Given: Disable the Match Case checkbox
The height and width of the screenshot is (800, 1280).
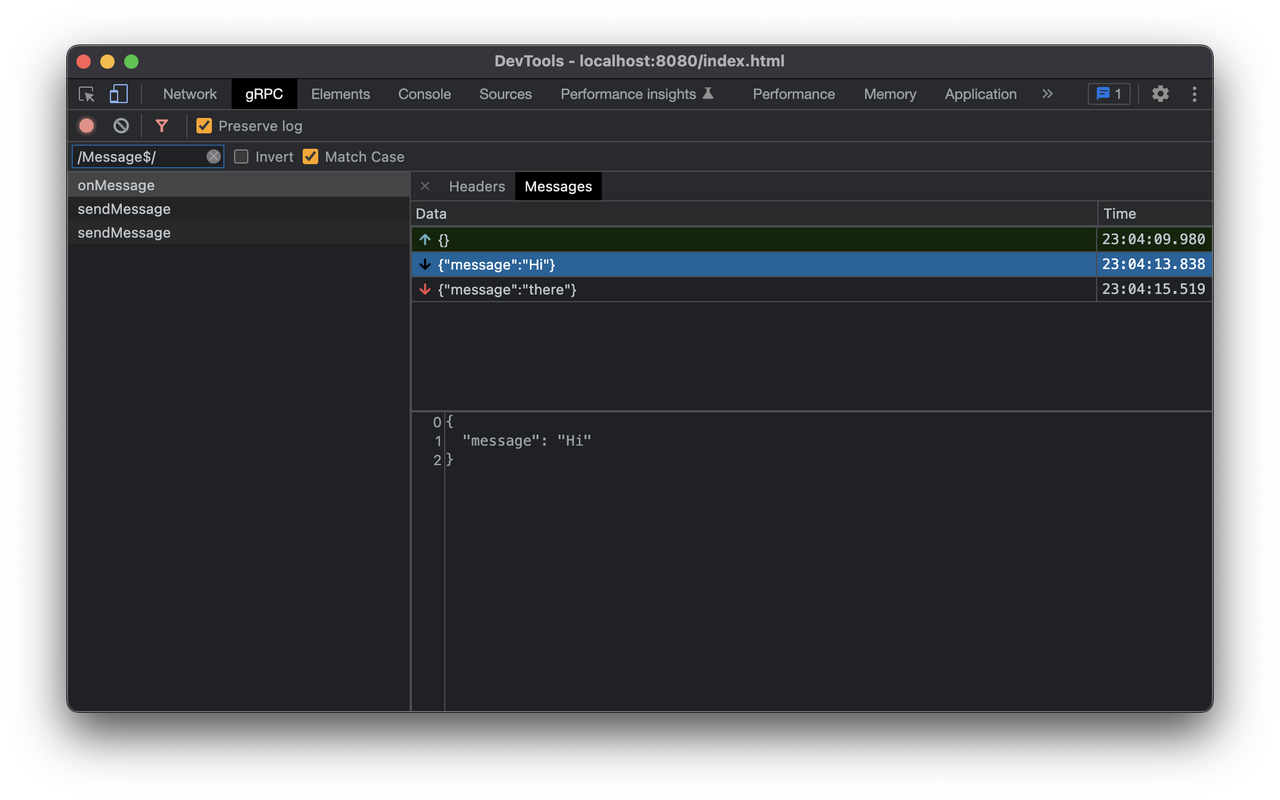Looking at the screenshot, I should tap(310, 156).
